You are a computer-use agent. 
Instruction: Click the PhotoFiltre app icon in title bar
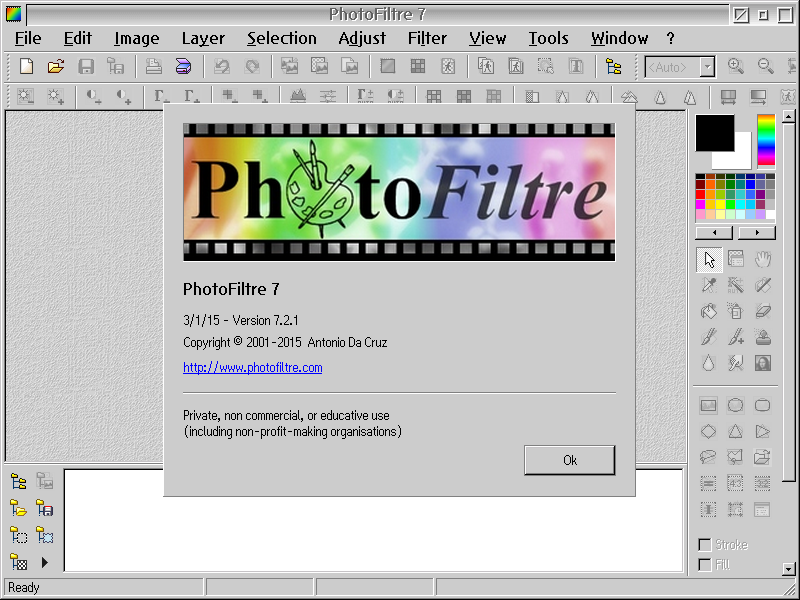[13, 14]
